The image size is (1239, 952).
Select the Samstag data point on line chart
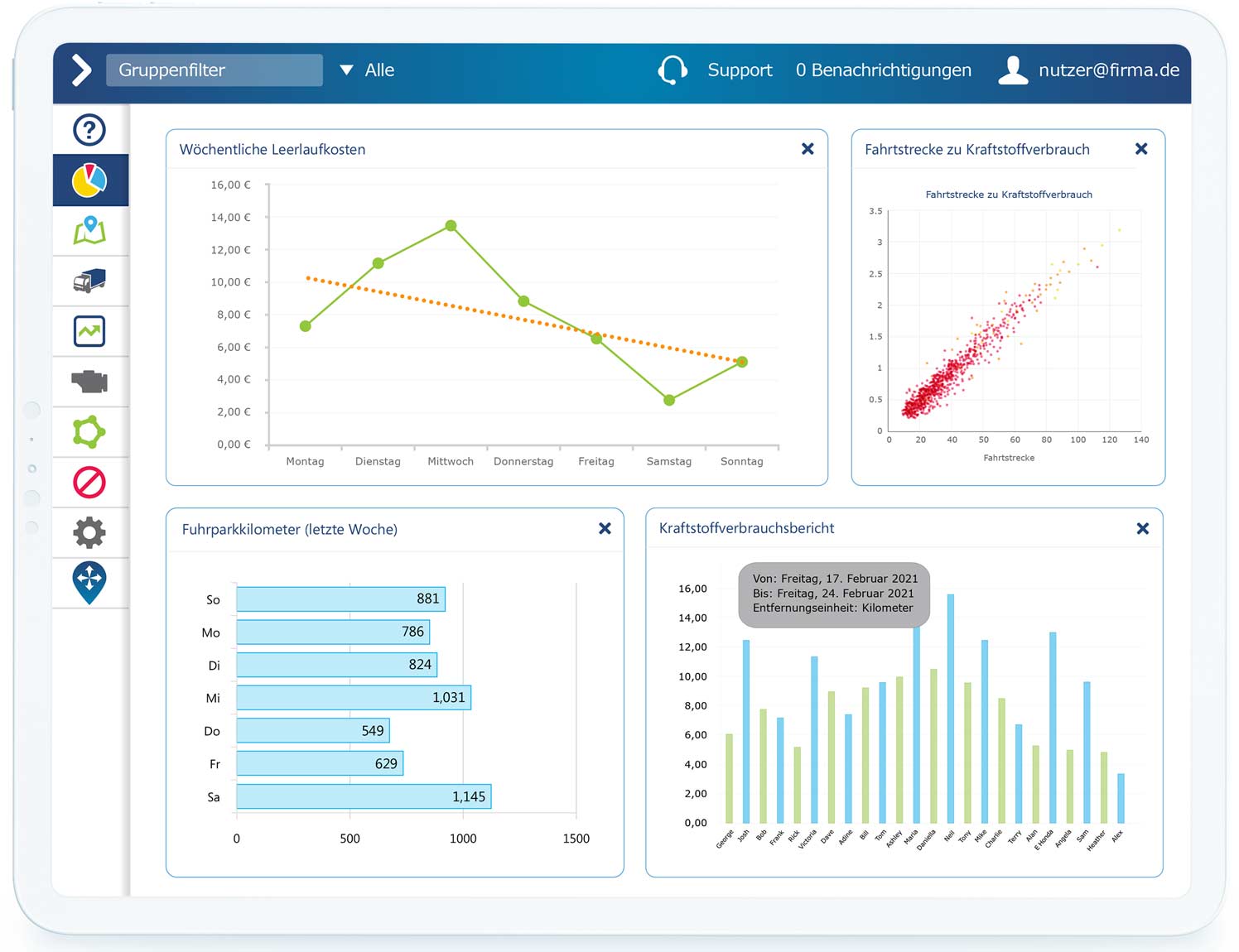(669, 400)
